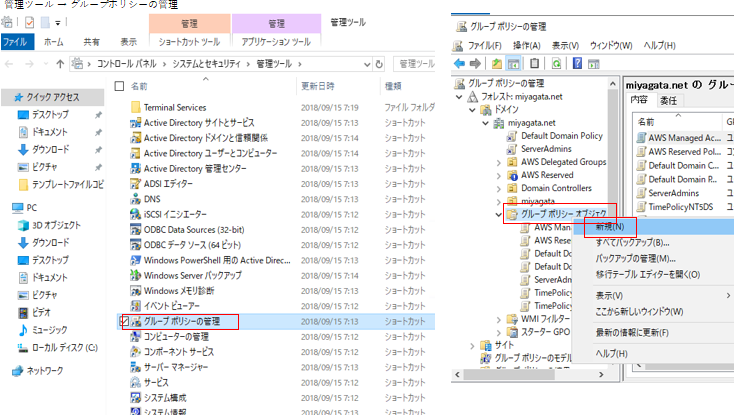Click the Active Directory ドメインと信頼関係 icon
Image resolution: width=734 pixels, height=415 pixels.
pyautogui.click(x=136, y=138)
